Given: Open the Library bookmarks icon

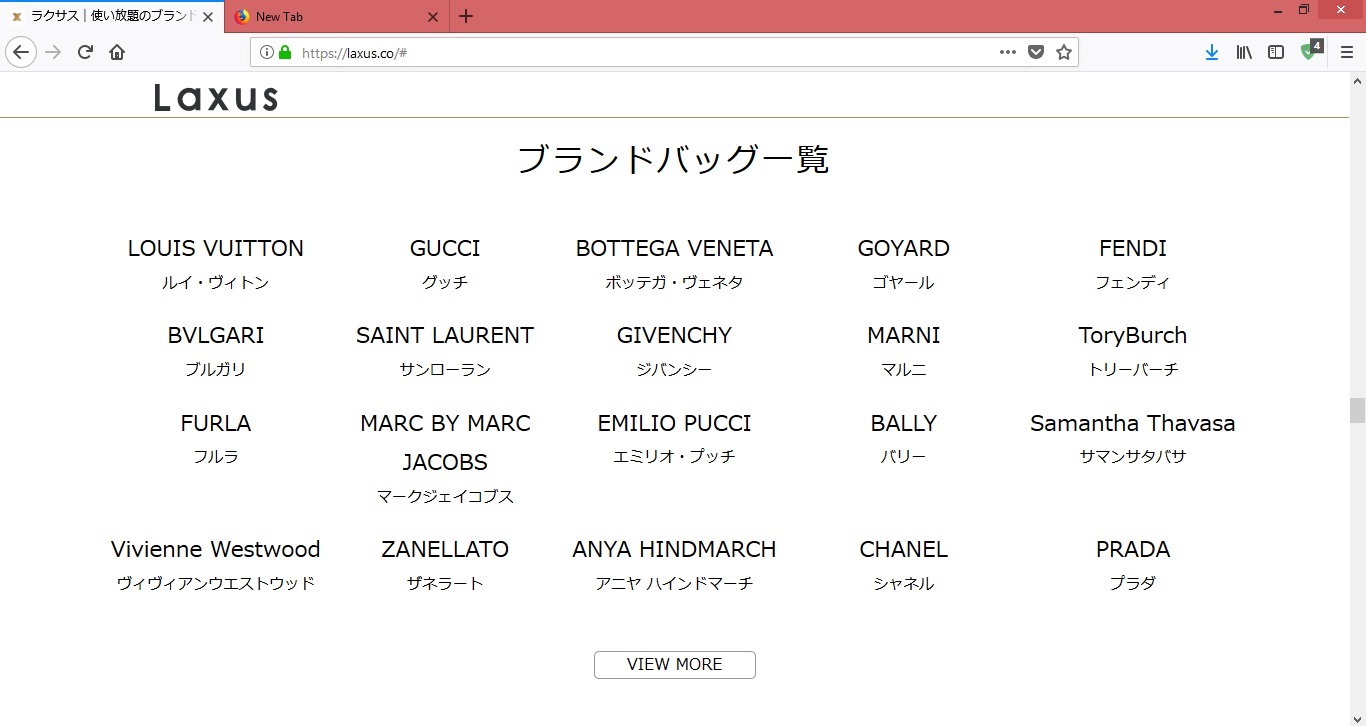Looking at the screenshot, I should point(1244,52).
